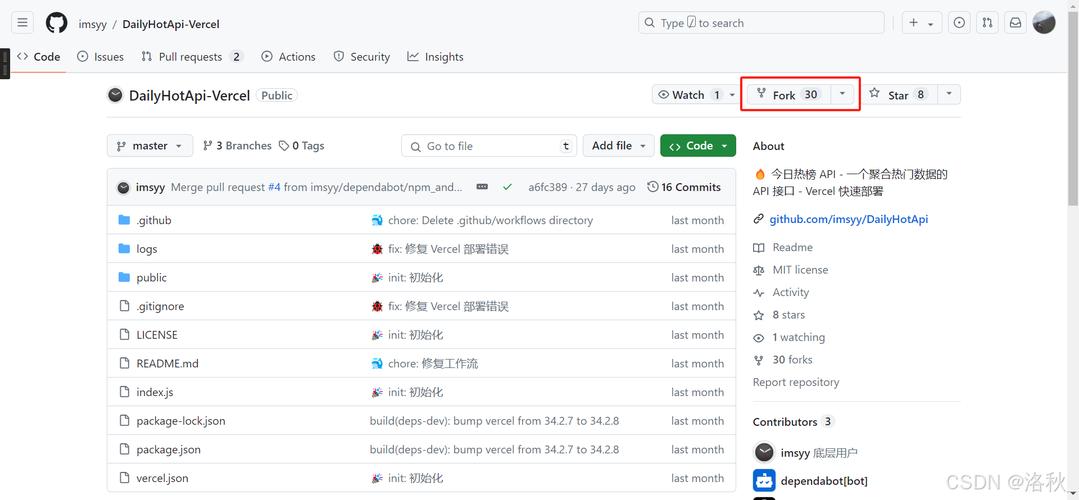
Task: Click the LICENSE file icon
Action: [124, 335]
